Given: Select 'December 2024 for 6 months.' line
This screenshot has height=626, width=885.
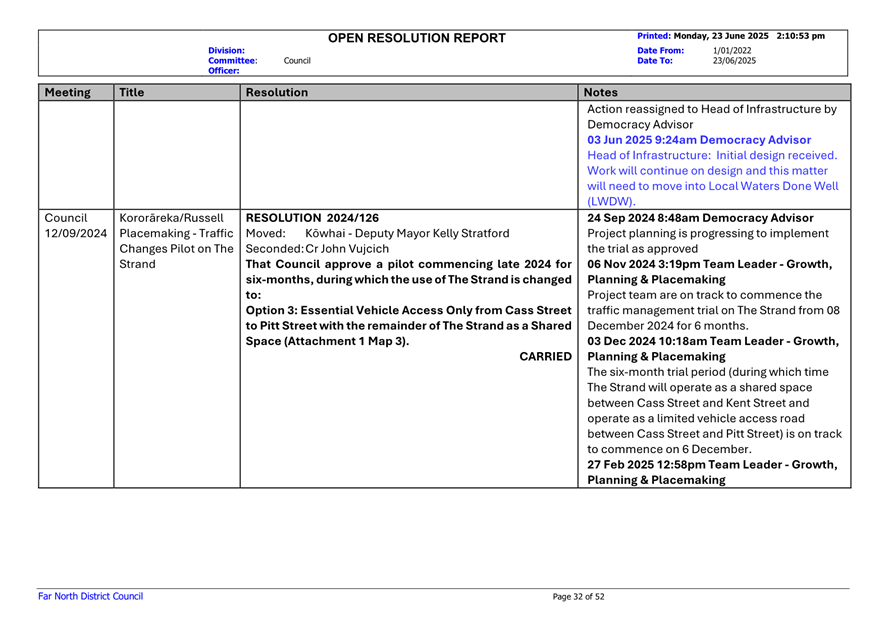Looking at the screenshot, I should 668,326.
